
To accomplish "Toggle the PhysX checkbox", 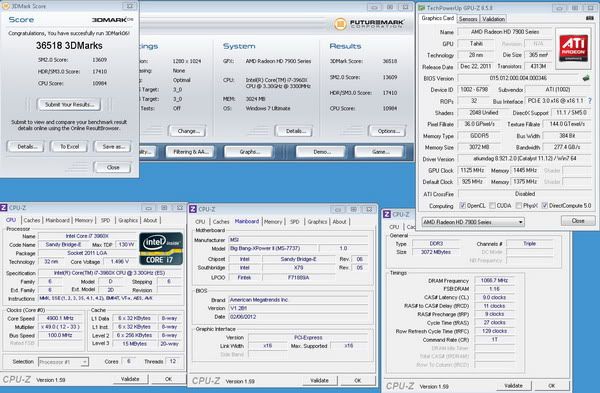I will tap(518, 205).
